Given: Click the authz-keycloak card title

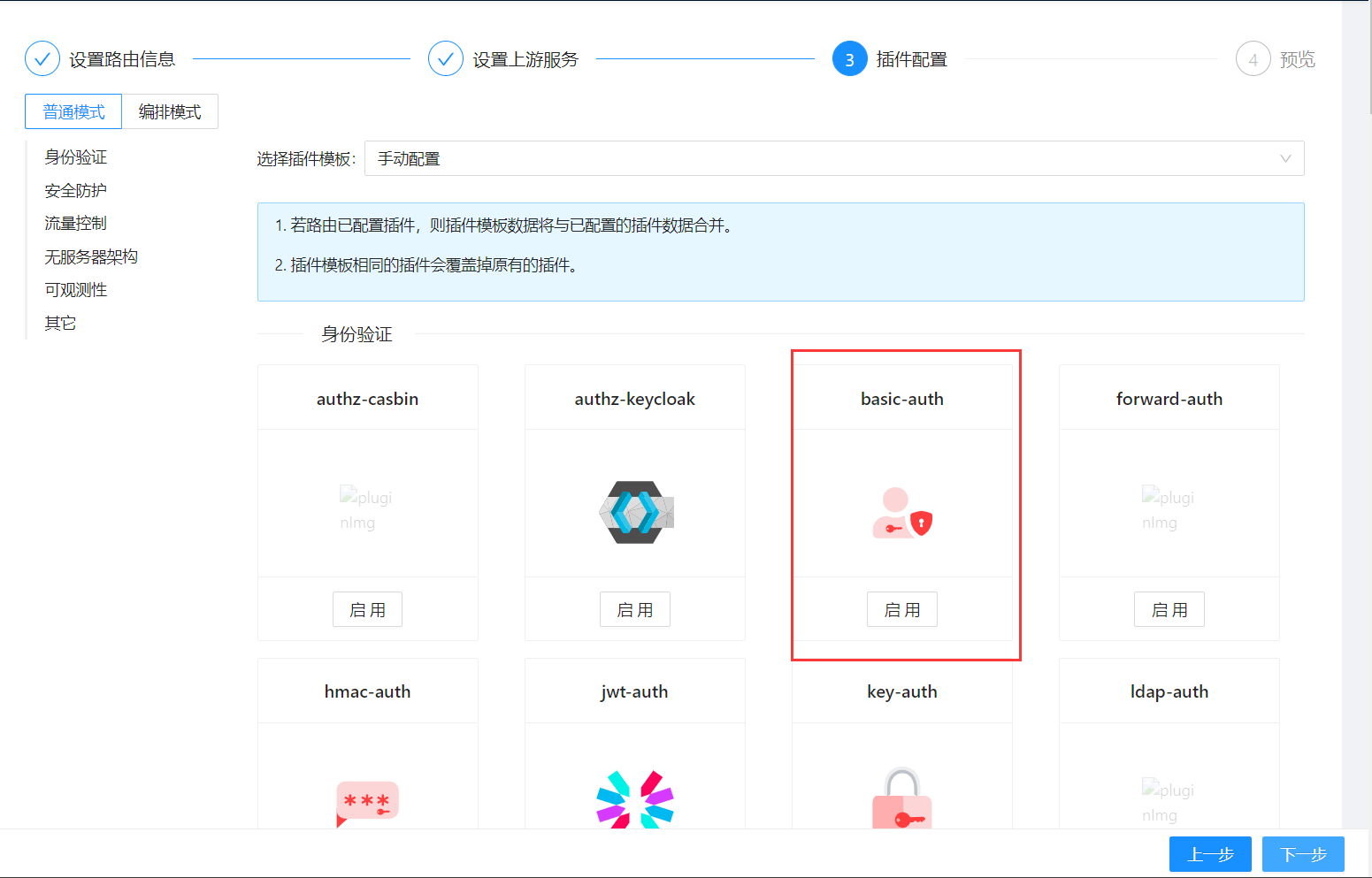Looking at the screenshot, I should pyautogui.click(x=635, y=399).
